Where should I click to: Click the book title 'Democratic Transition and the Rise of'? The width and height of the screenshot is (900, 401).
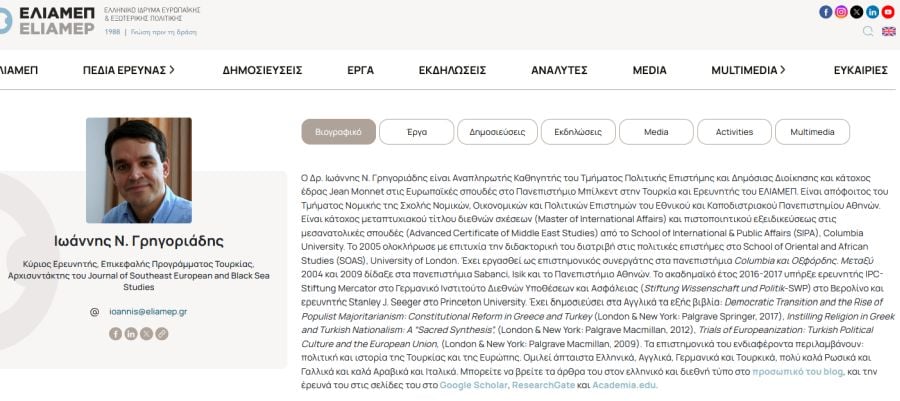(804, 302)
